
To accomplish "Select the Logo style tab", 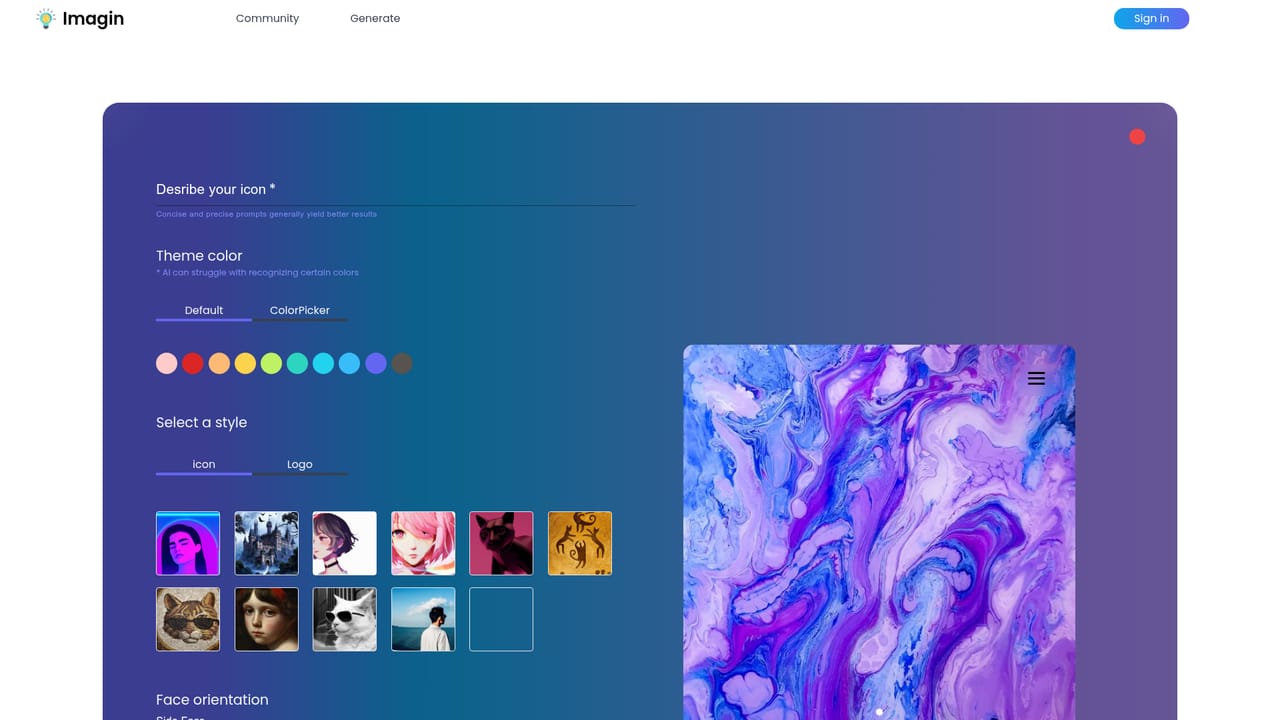I will tap(300, 465).
